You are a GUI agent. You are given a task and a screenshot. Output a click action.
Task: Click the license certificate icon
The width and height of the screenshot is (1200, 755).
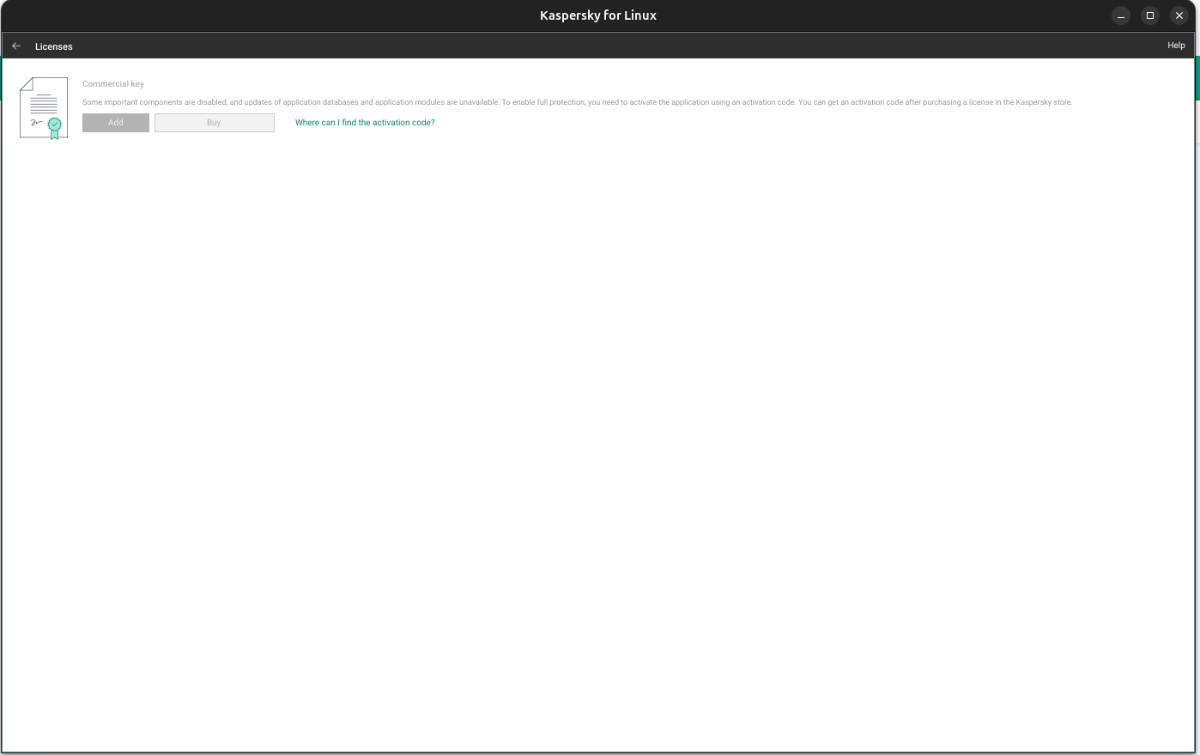click(x=44, y=108)
